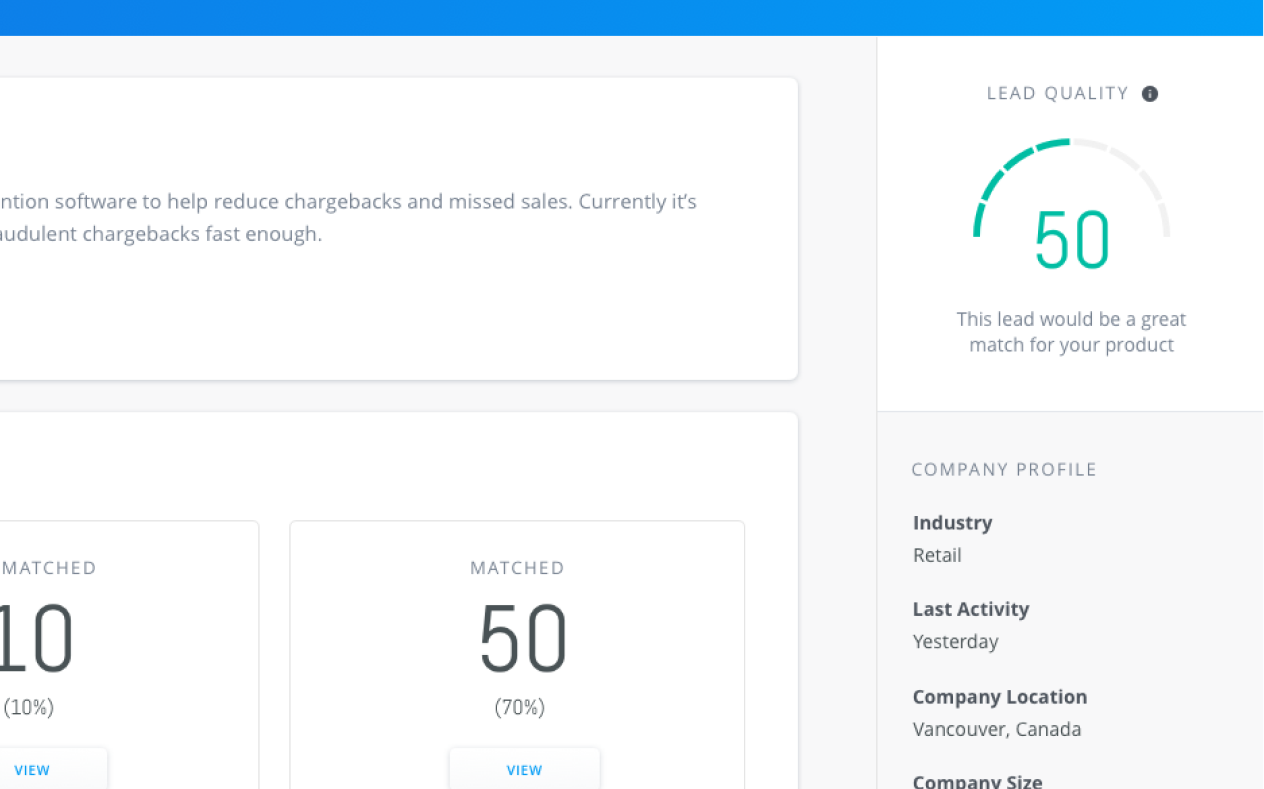Click the Company Size label

pos(978,781)
